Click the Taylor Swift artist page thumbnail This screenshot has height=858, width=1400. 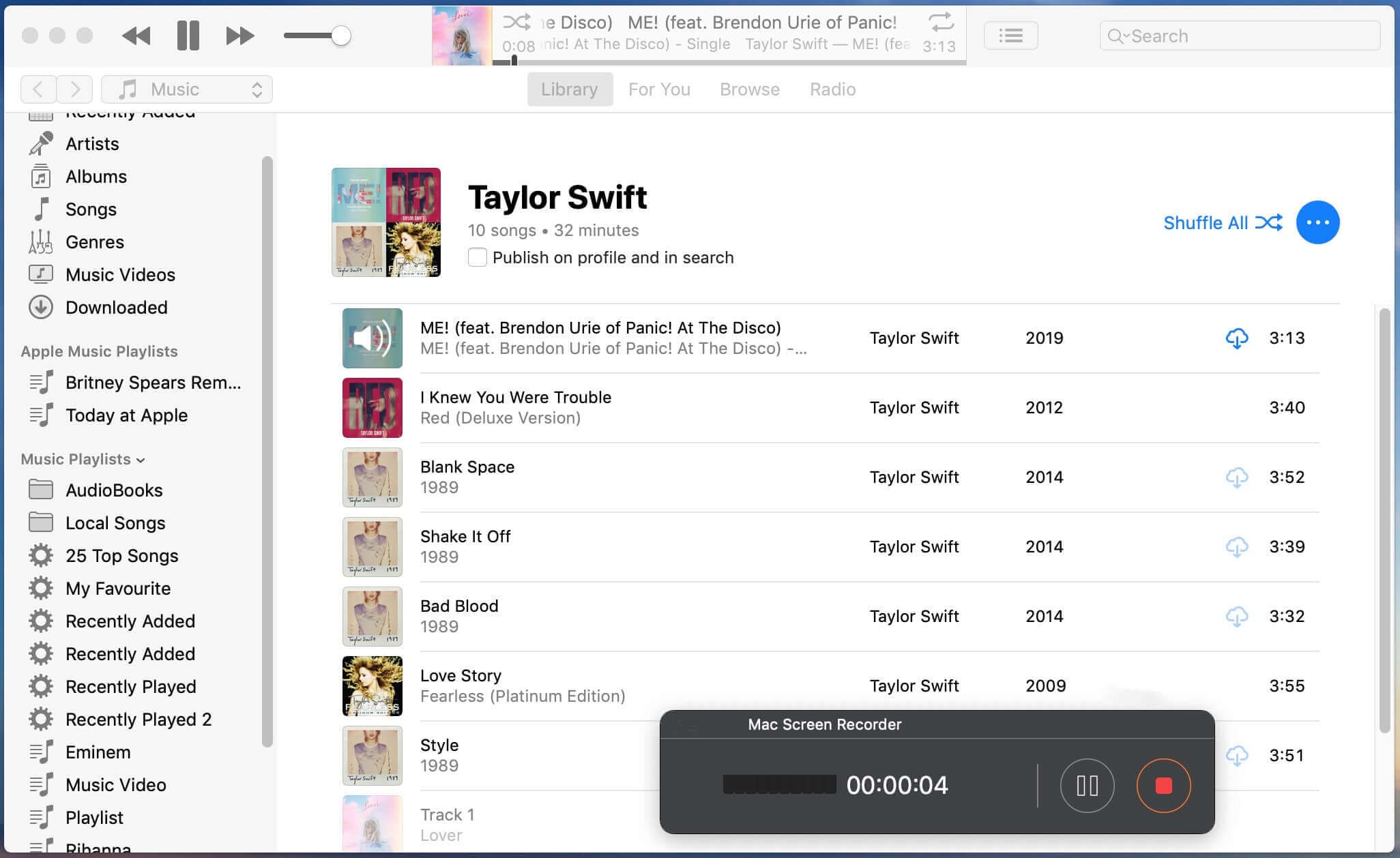(x=385, y=221)
